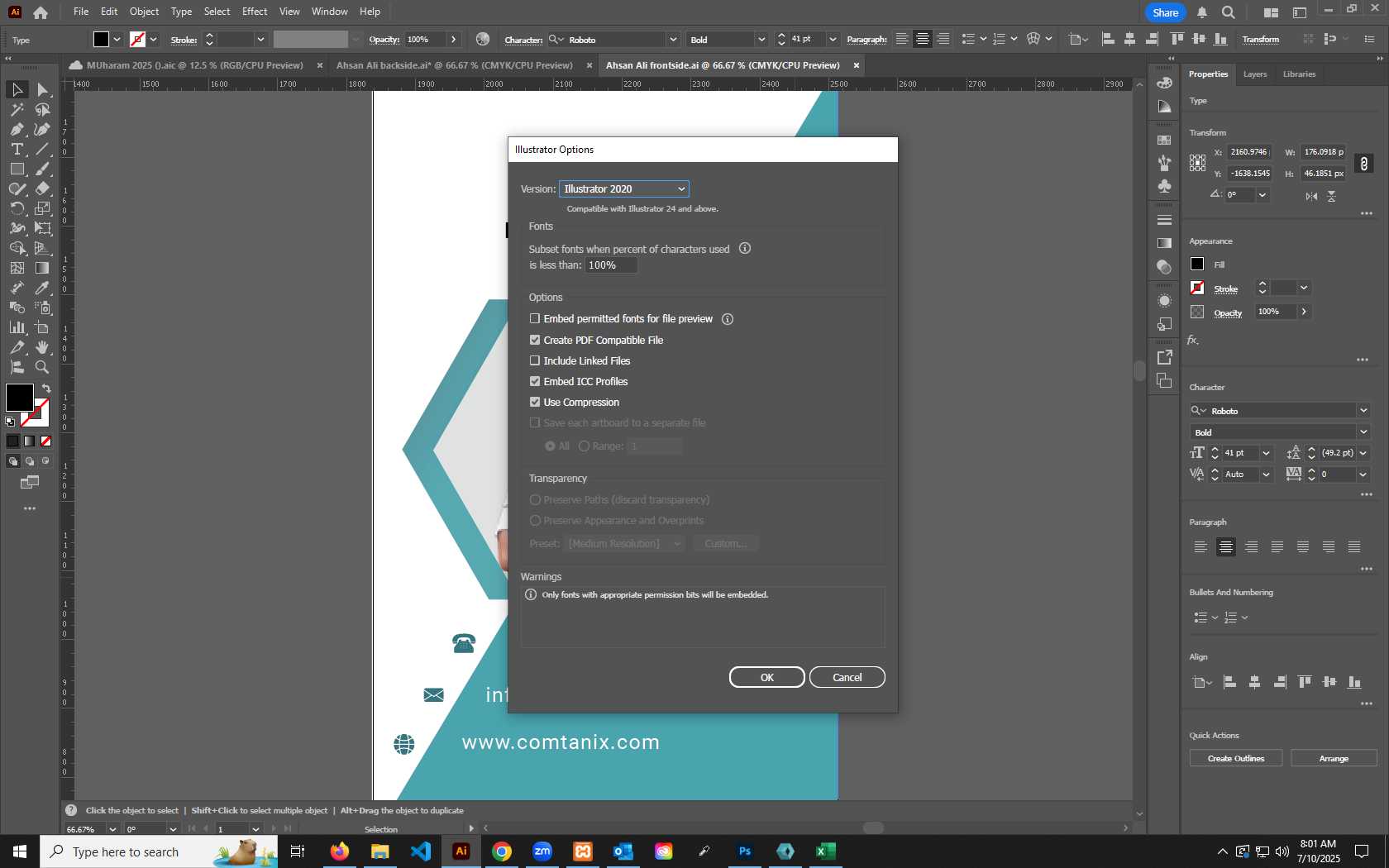Select the Line Segment tool
This screenshot has height=868, width=1389.
[x=43, y=149]
